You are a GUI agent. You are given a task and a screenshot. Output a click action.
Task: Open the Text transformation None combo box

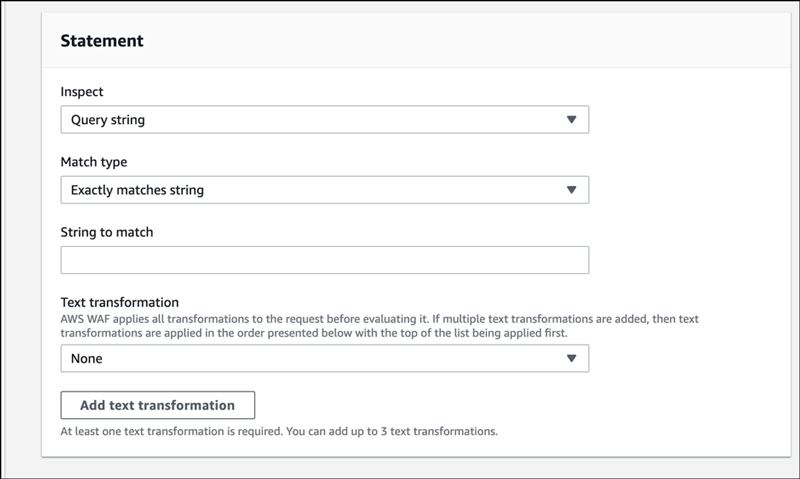click(x=324, y=358)
